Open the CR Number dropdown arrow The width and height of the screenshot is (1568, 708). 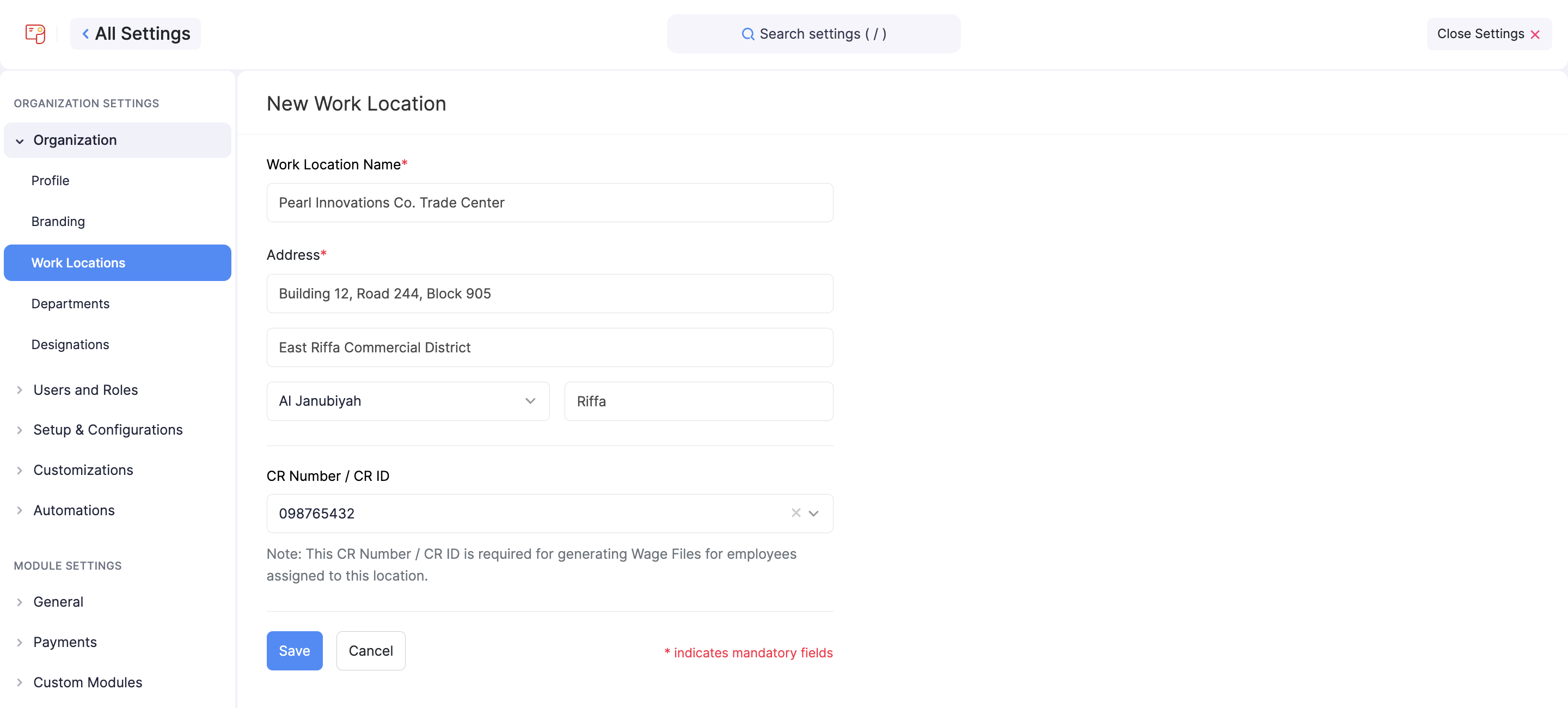pyautogui.click(x=814, y=513)
